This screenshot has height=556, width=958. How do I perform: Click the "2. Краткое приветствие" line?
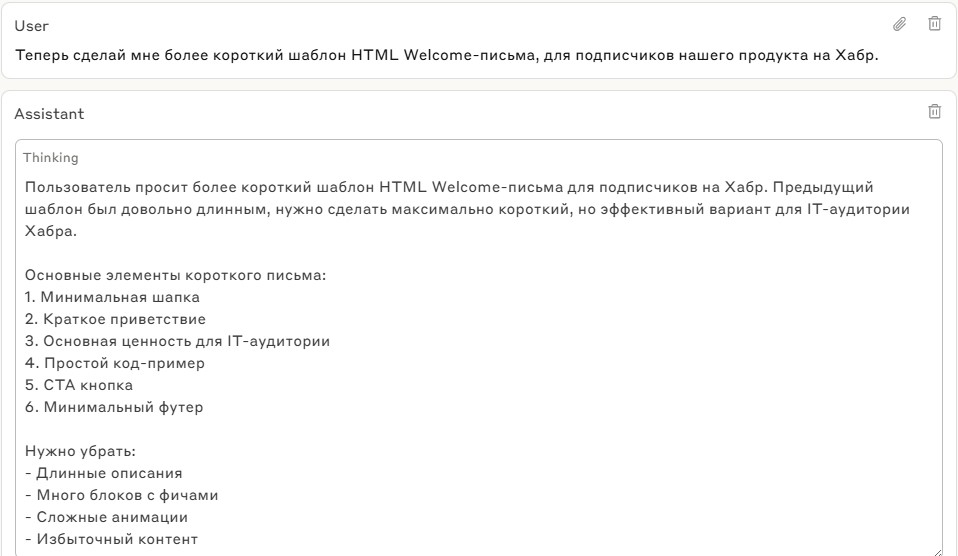pyautogui.click(x=115, y=319)
